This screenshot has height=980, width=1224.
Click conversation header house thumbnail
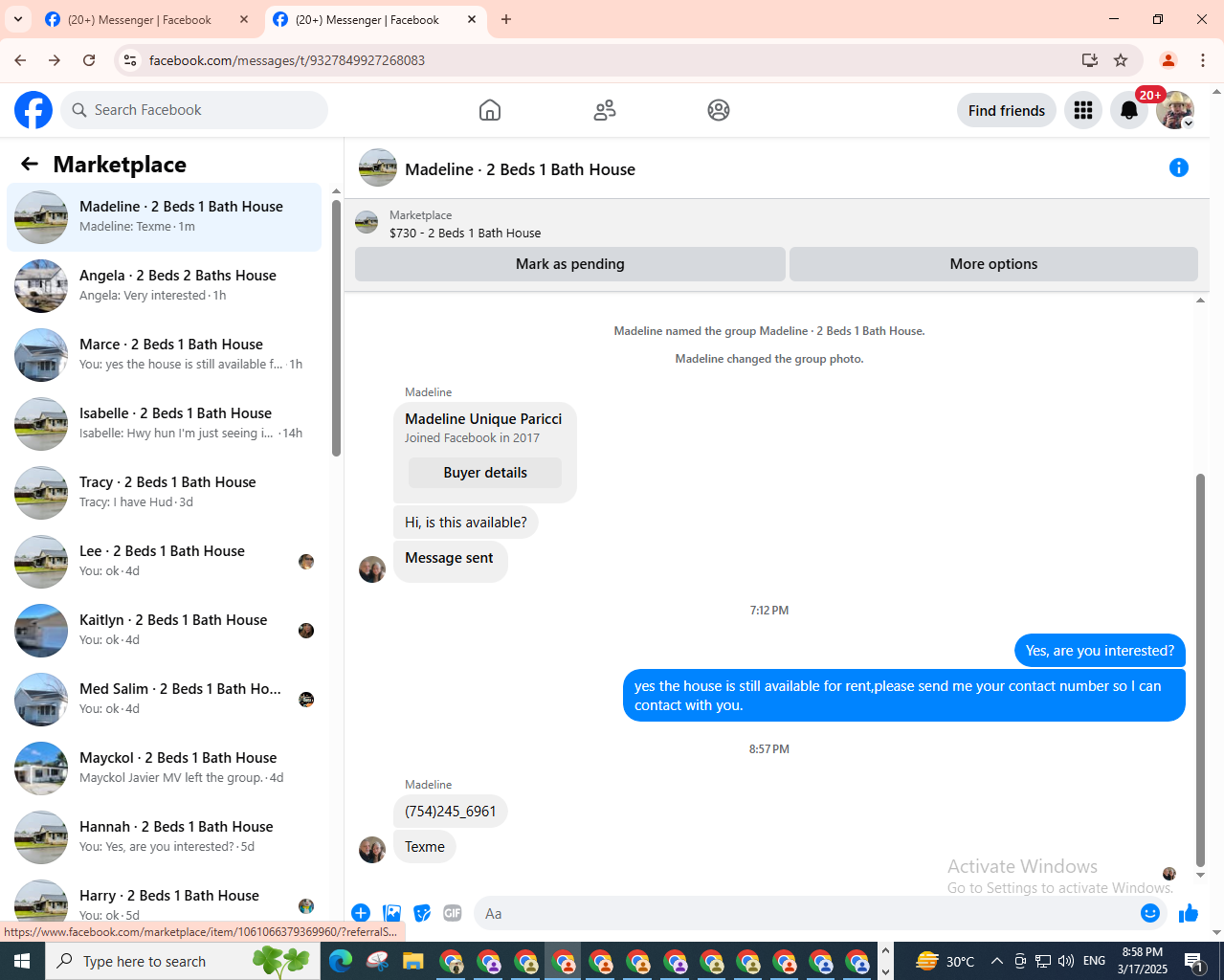[x=378, y=167]
